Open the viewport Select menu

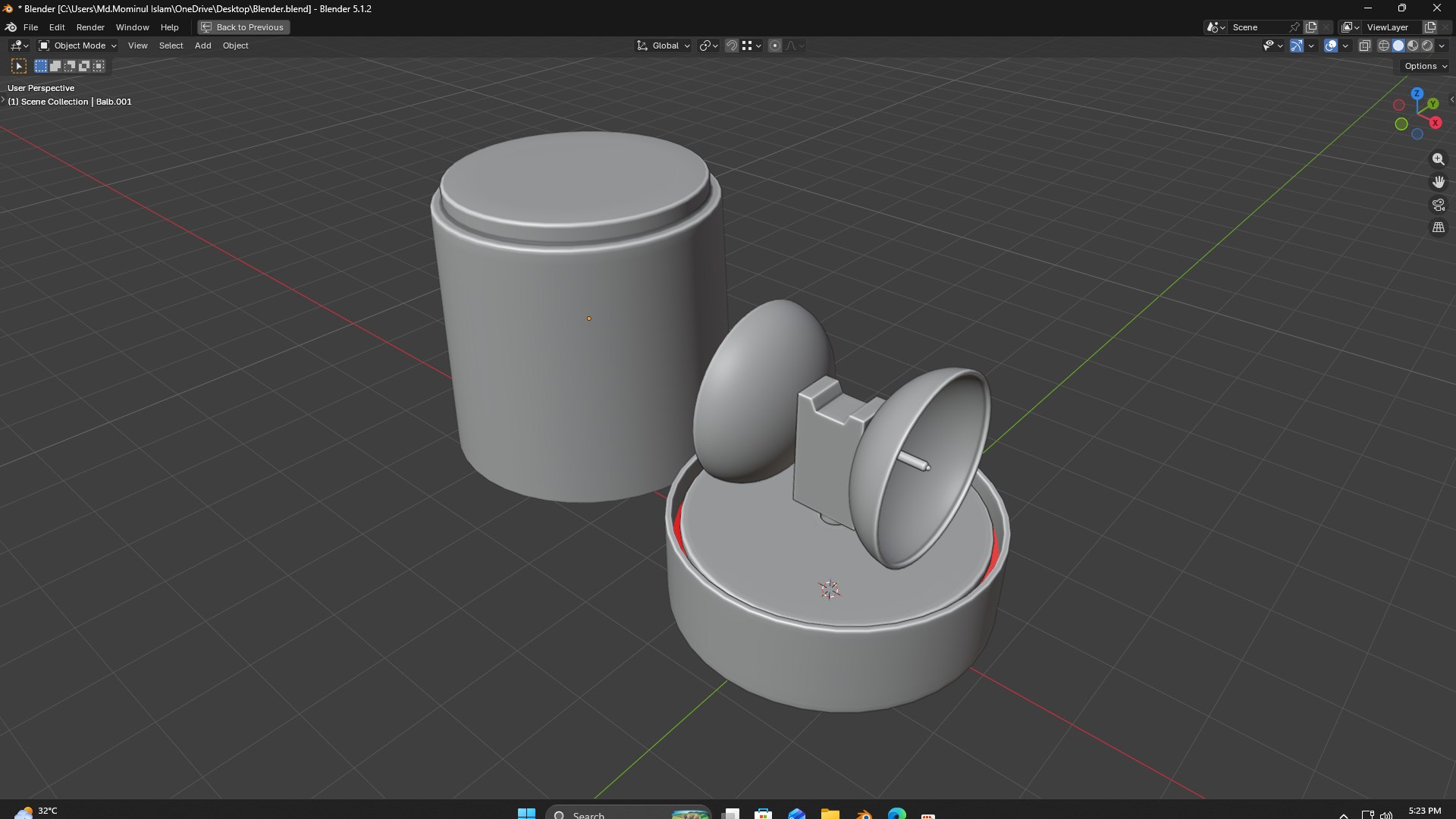(171, 45)
